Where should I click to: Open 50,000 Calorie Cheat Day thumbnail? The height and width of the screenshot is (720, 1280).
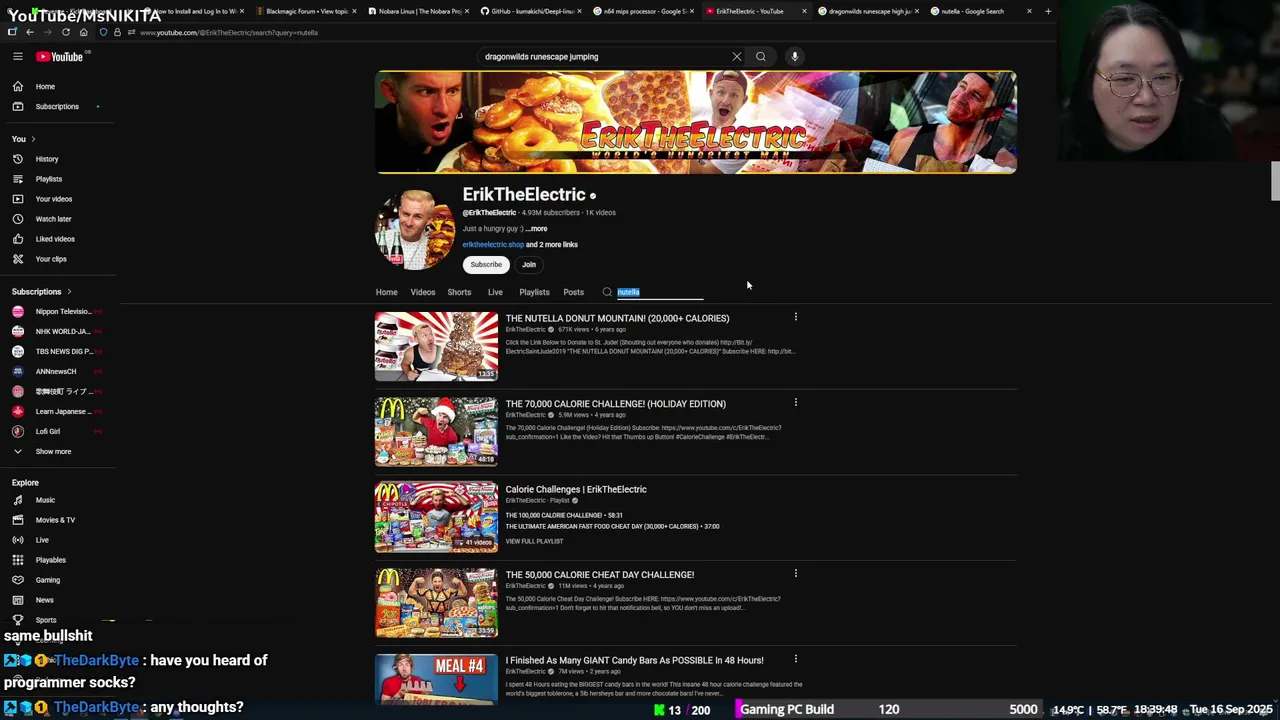click(436, 603)
